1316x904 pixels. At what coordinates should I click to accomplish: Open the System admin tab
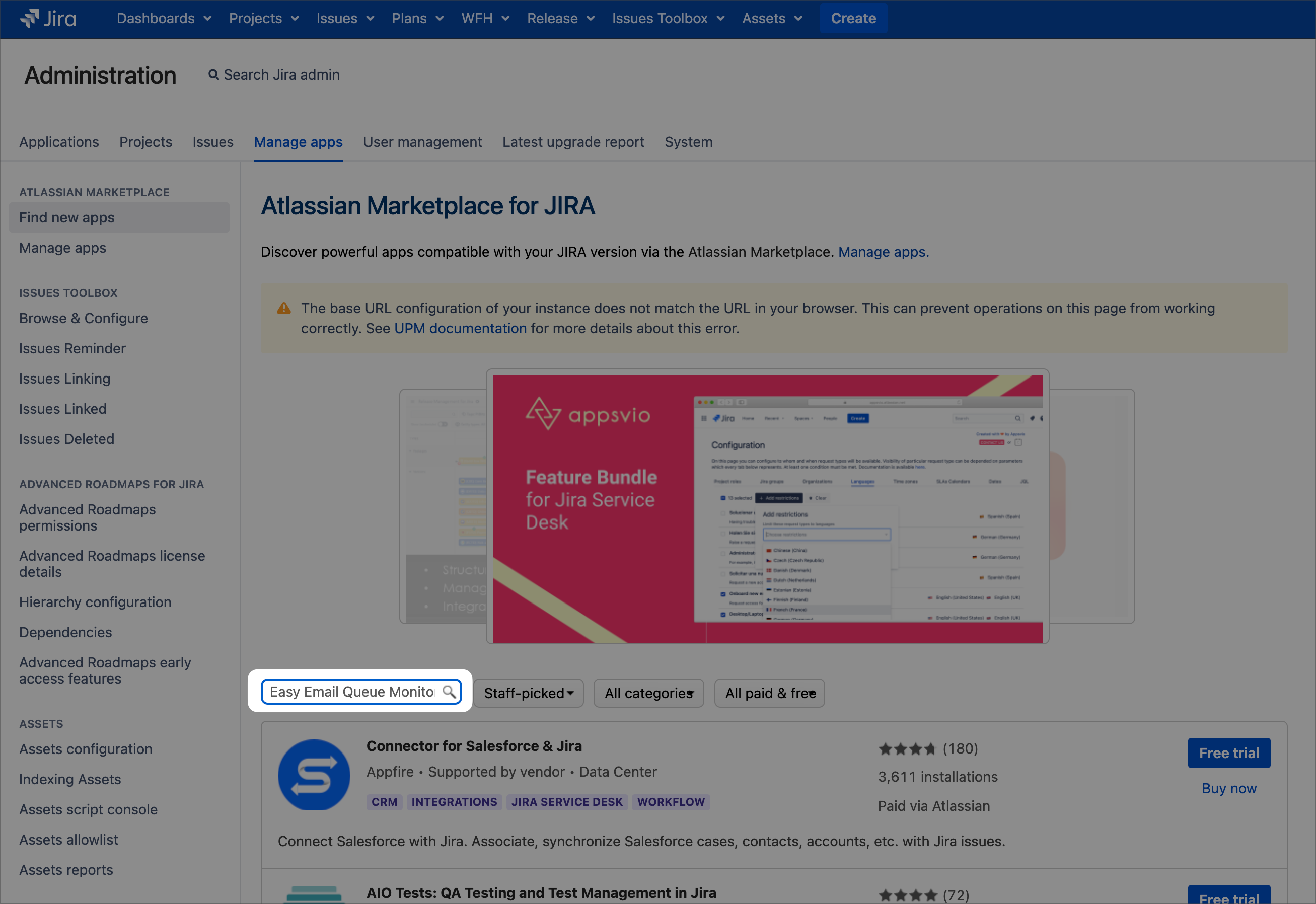(689, 142)
